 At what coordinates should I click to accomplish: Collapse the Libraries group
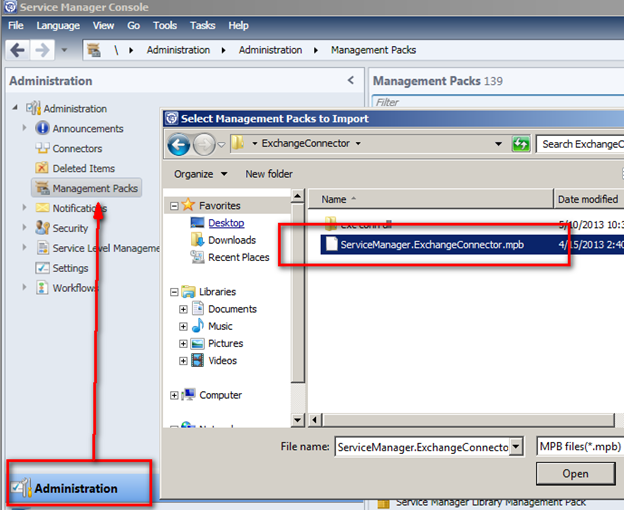coord(174,292)
